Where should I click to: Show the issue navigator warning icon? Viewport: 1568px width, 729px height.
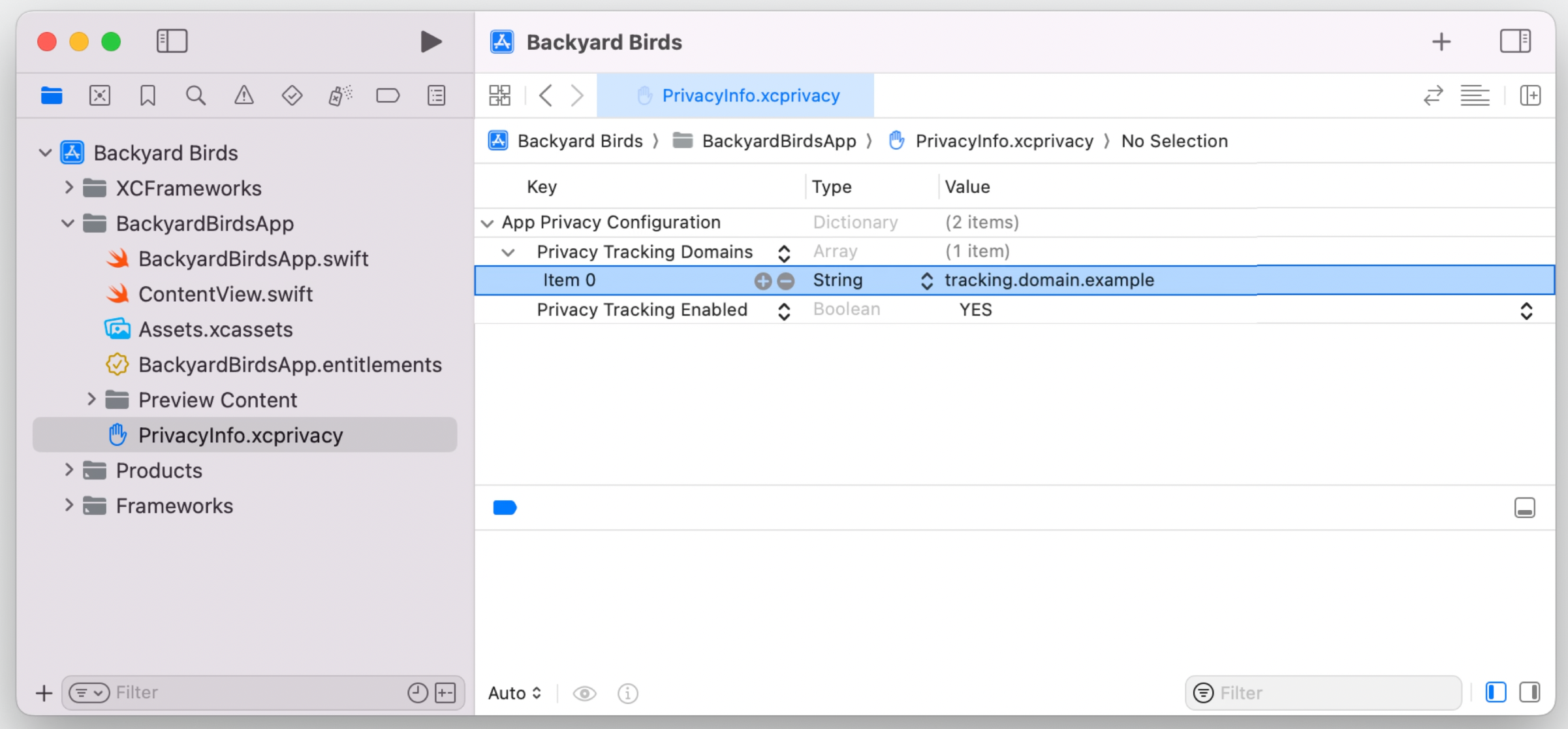(243, 95)
